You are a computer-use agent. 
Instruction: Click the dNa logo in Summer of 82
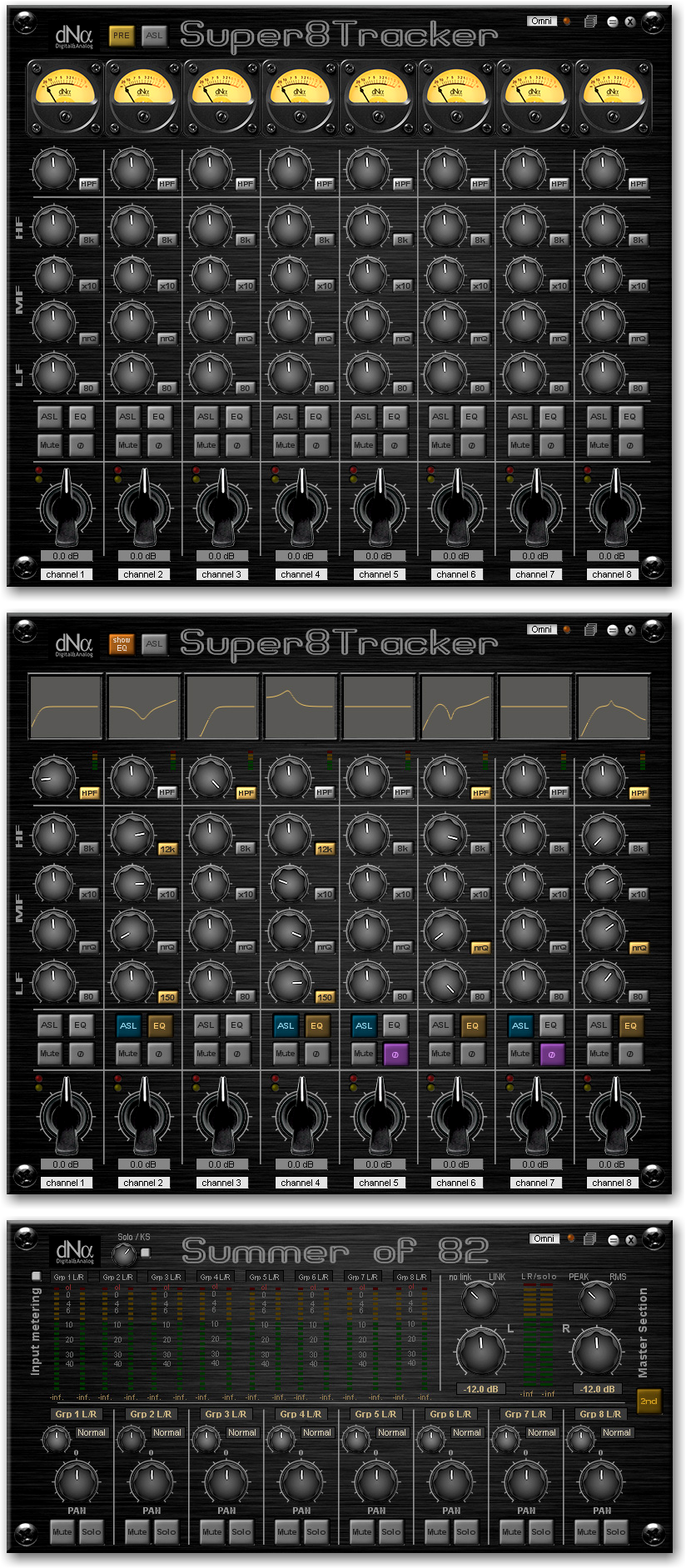tap(74, 1251)
